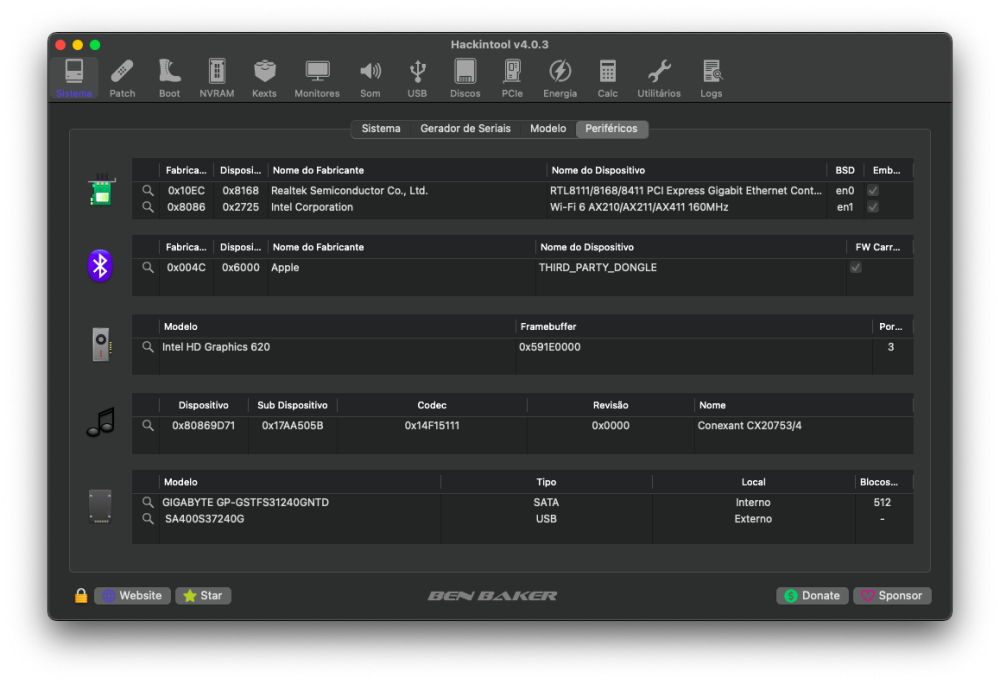This screenshot has height=684, width=1000.
Task: Search the Conexant audio row magnifier
Action: click(147, 425)
